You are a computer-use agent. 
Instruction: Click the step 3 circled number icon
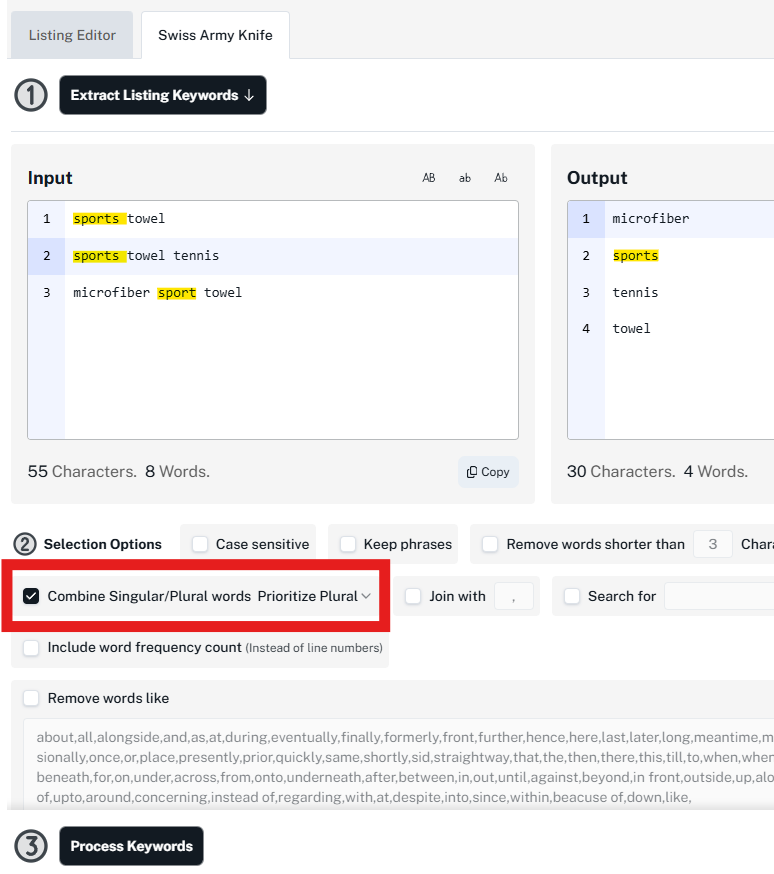click(31, 846)
